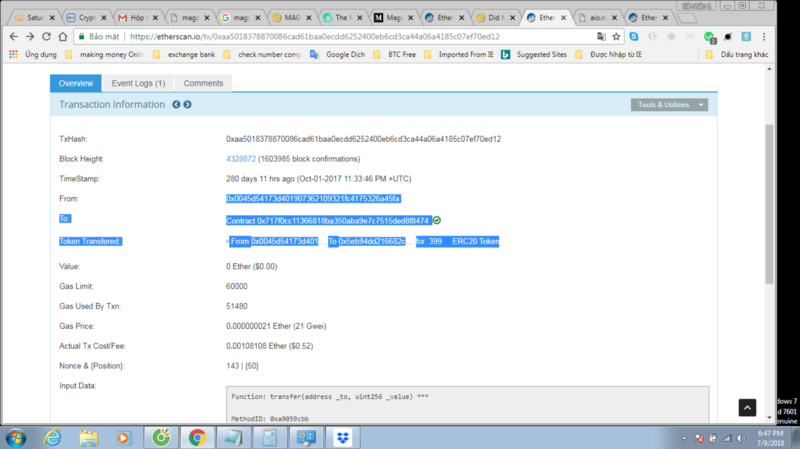Launch Internet Explorer from the taskbar
Image resolution: width=800 pixels, height=449 pixels.
point(53,438)
